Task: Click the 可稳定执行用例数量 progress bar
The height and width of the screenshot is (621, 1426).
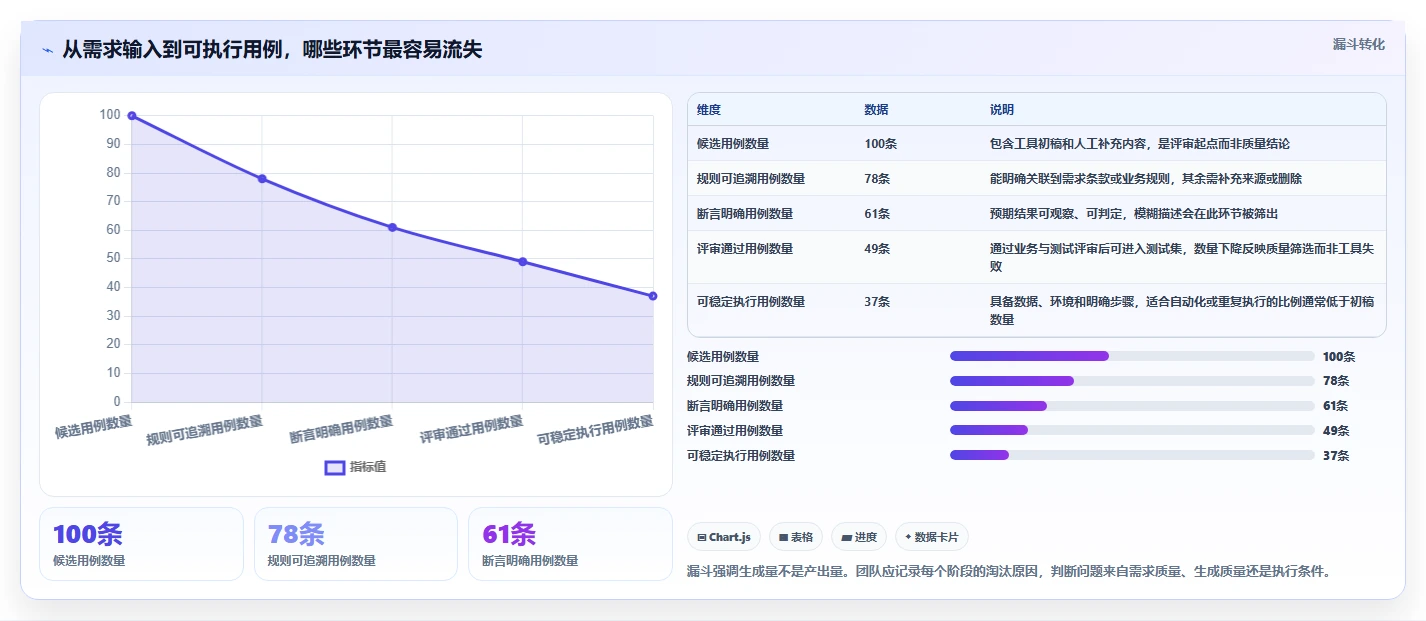Action: coord(1132,456)
